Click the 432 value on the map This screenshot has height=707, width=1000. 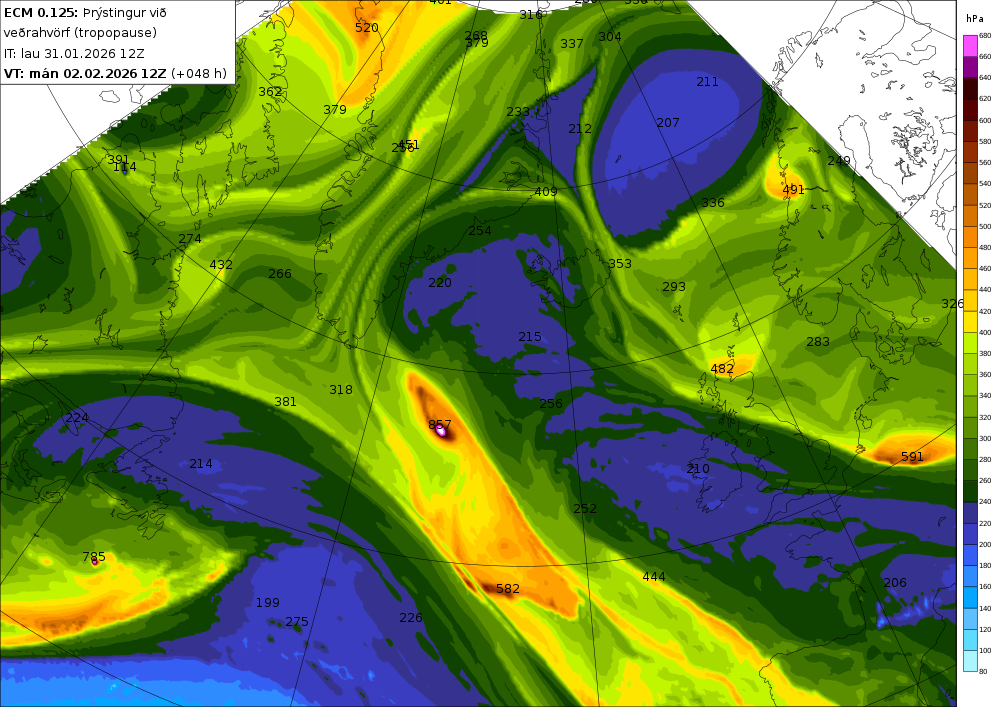(x=221, y=265)
